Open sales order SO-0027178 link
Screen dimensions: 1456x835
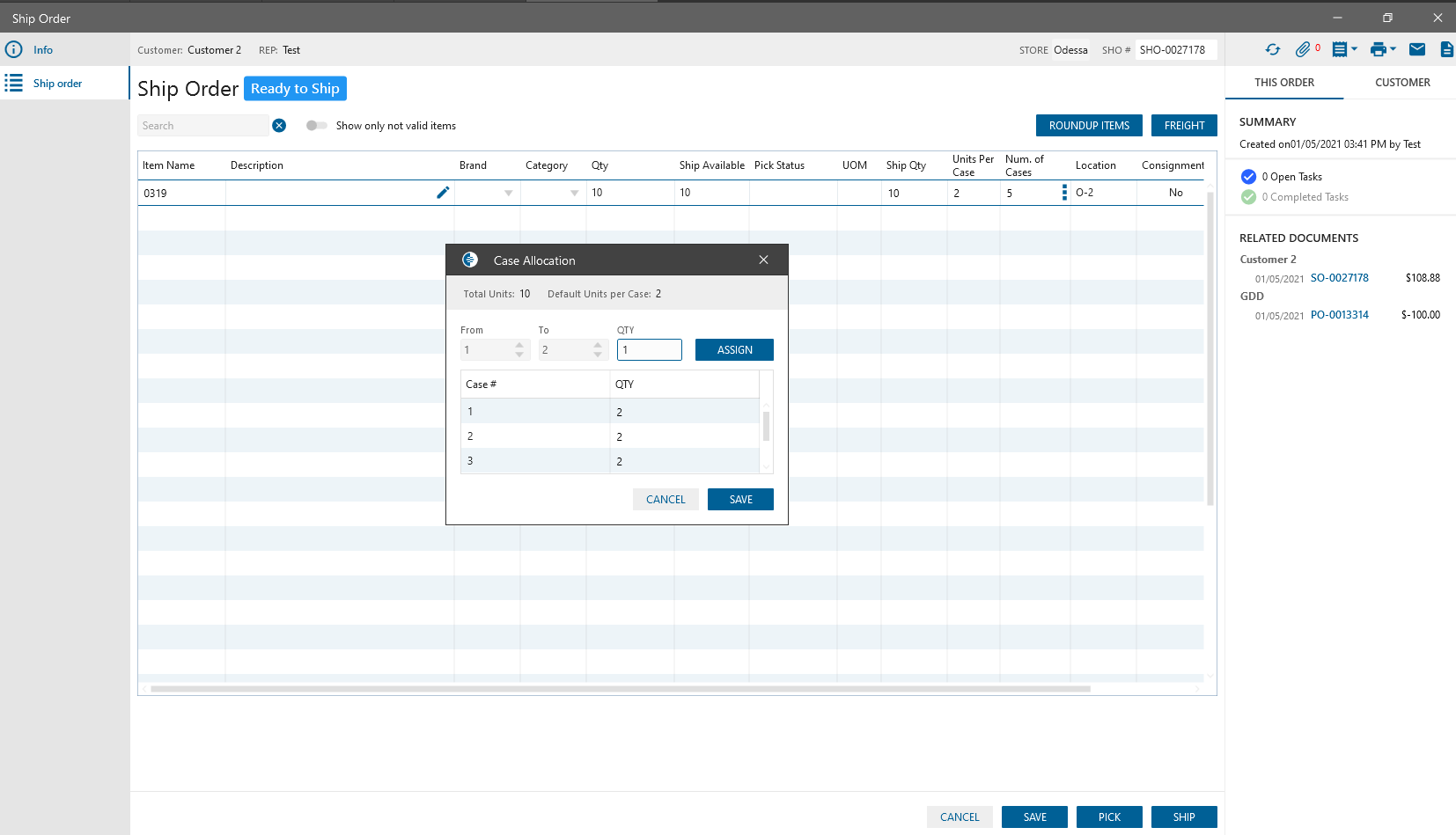[1339, 278]
